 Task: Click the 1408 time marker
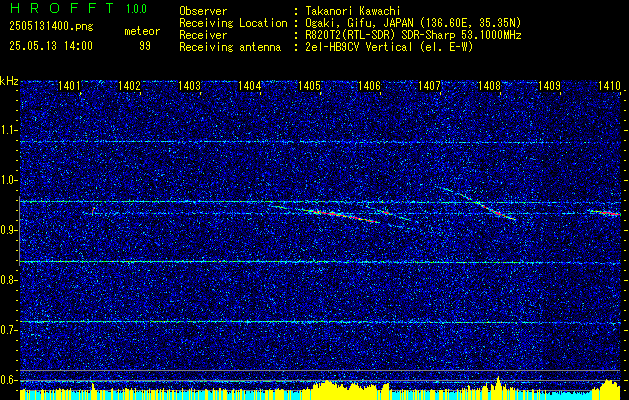(x=489, y=85)
